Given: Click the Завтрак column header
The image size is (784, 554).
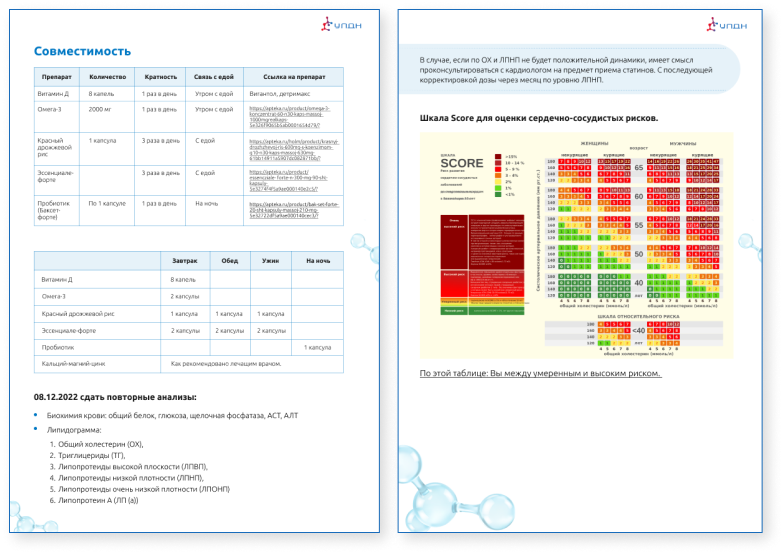Looking at the screenshot, I should (x=183, y=260).
